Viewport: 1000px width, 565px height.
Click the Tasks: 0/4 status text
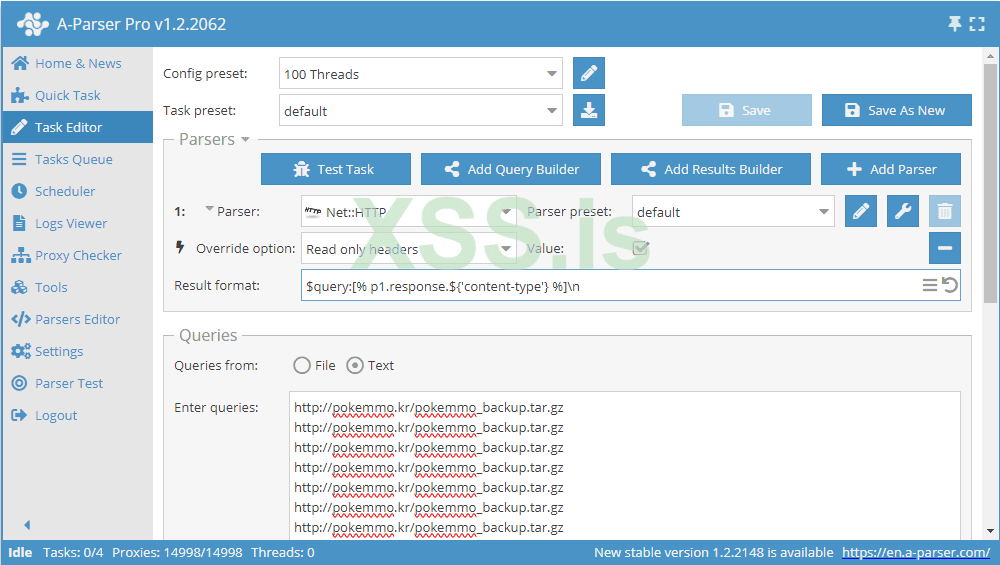click(x=73, y=552)
